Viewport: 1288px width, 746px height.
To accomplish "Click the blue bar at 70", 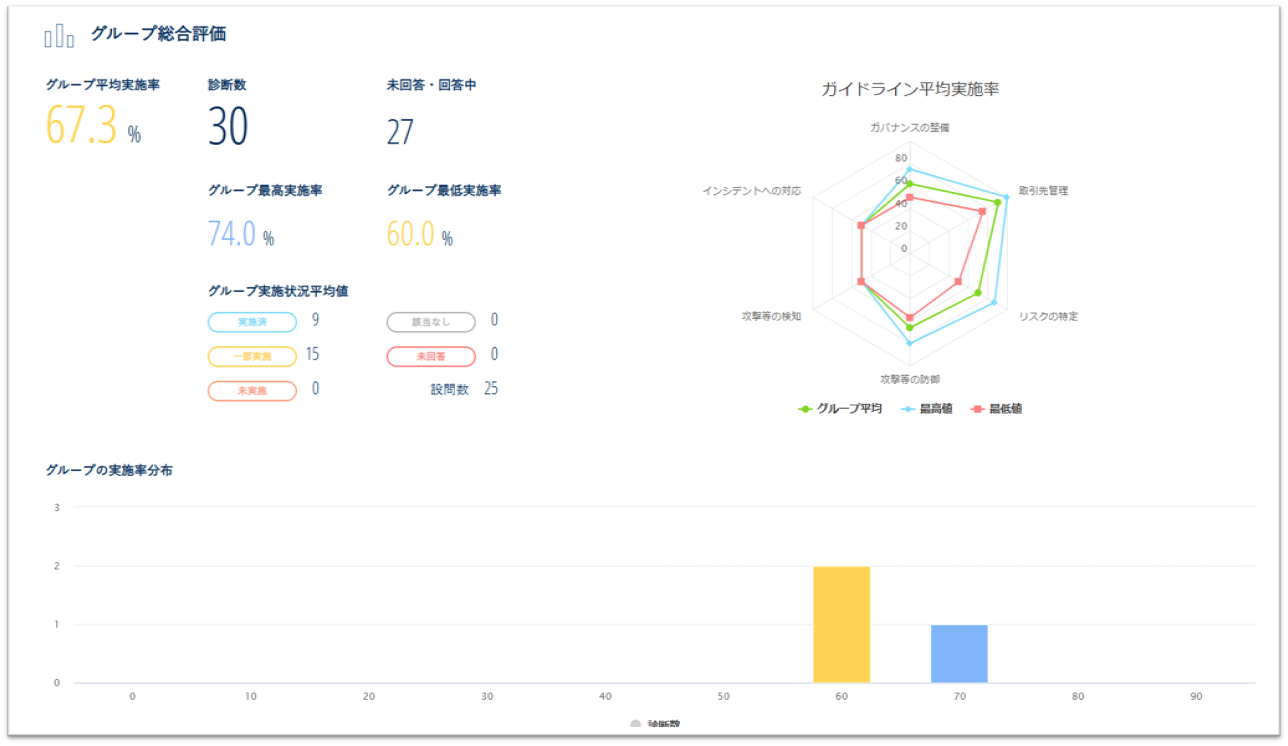I will 959,653.
